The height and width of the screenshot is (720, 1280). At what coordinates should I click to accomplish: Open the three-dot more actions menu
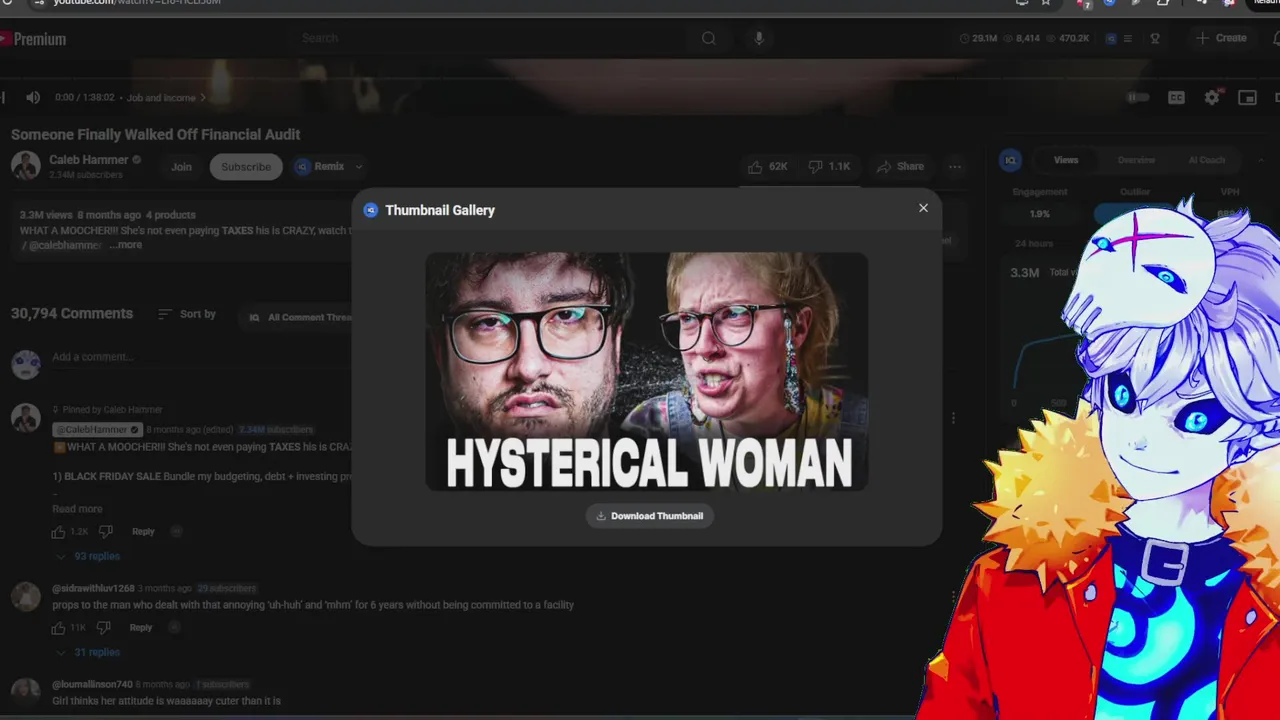click(x=955, y=167)
